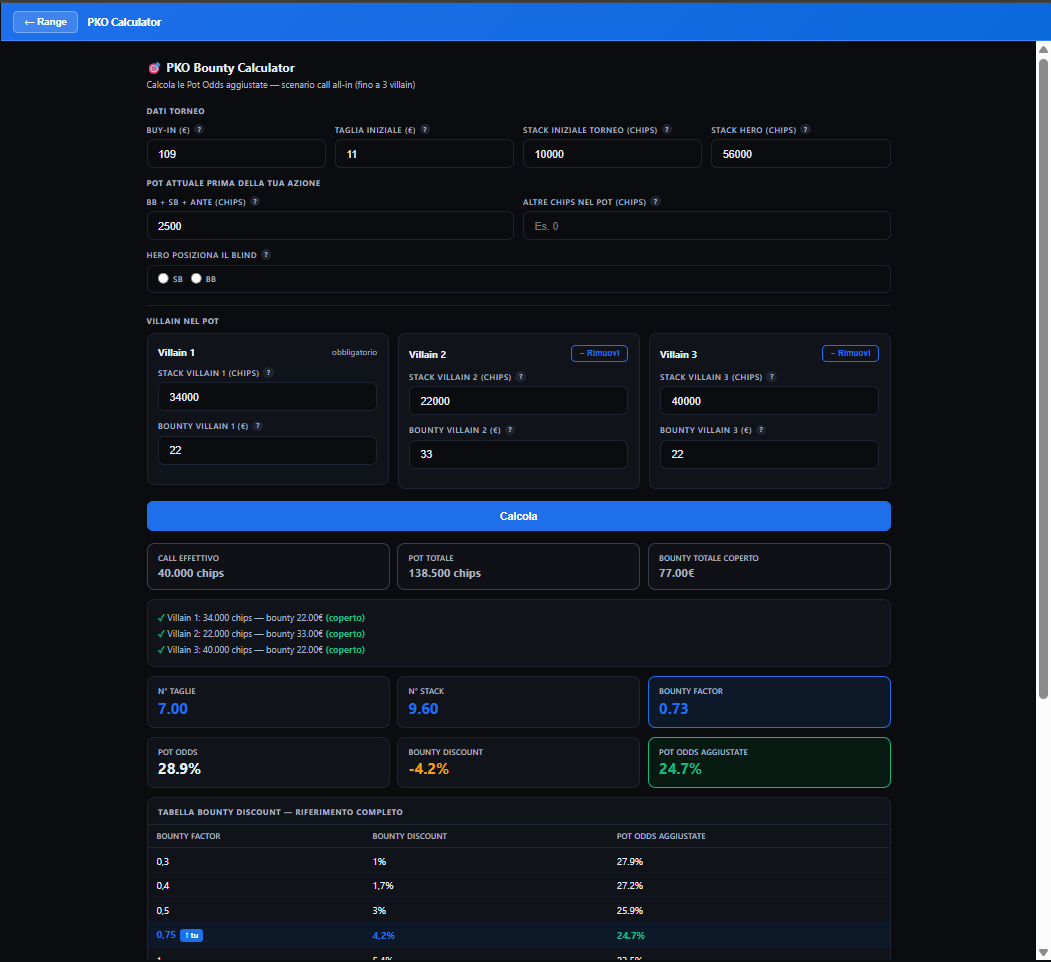
Task: Click the Pot Totale 138.500 chips value
Action: pos(445,573)
